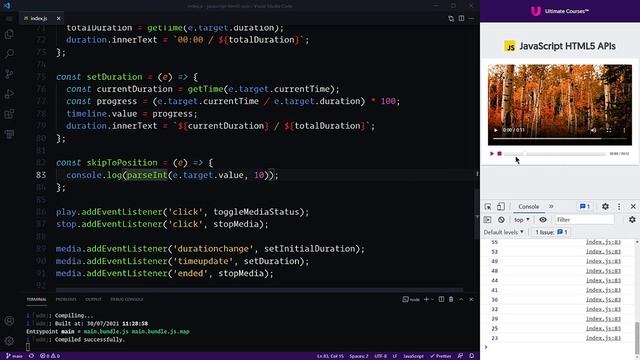
Task: Open the Search view in activity bar
Action: point(9,54)
